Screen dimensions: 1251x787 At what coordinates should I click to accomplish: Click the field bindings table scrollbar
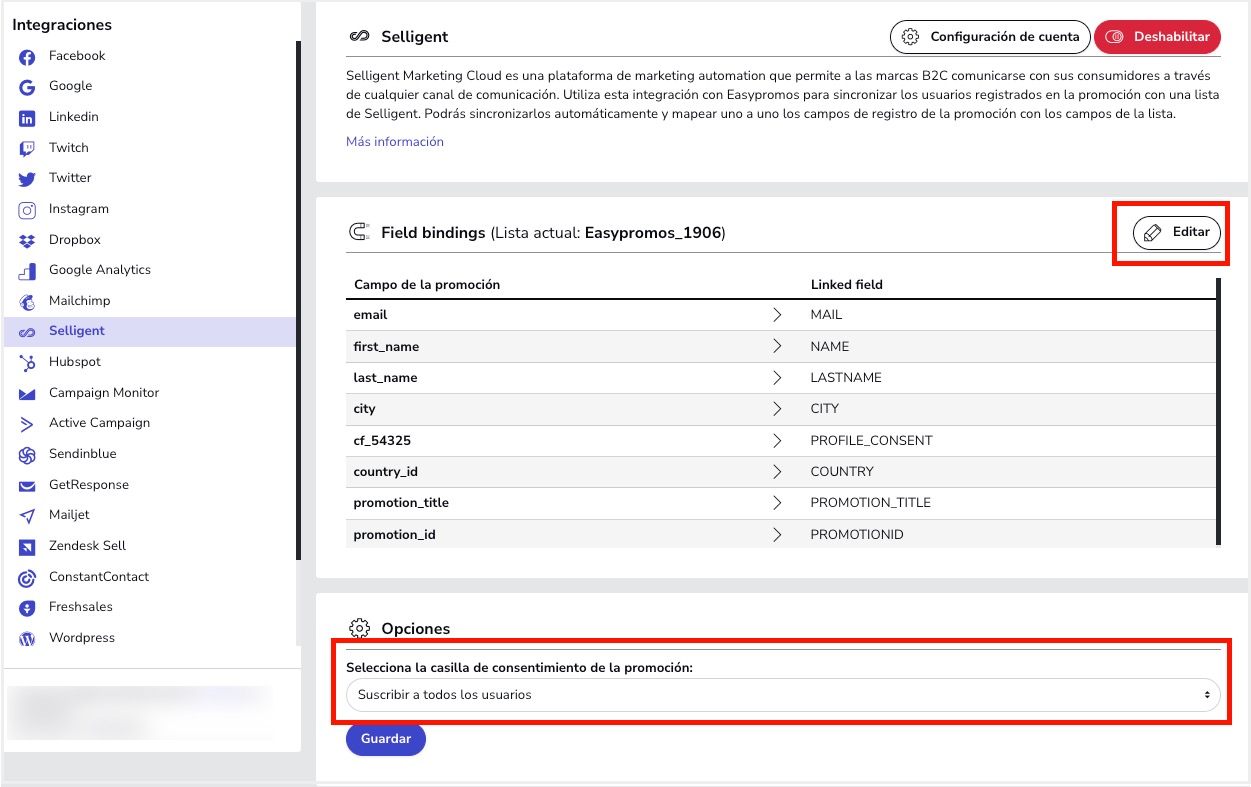1218,410
